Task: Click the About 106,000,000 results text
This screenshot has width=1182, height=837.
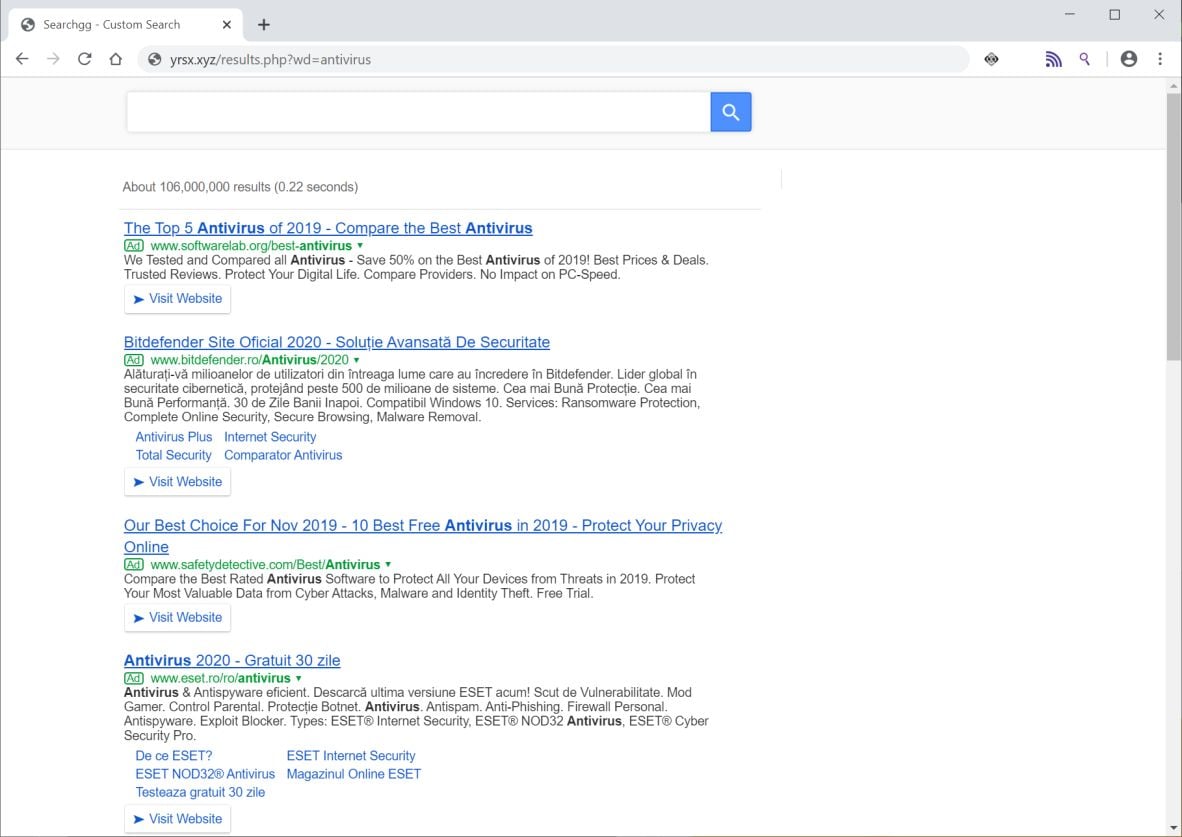Action: (240, 187)
